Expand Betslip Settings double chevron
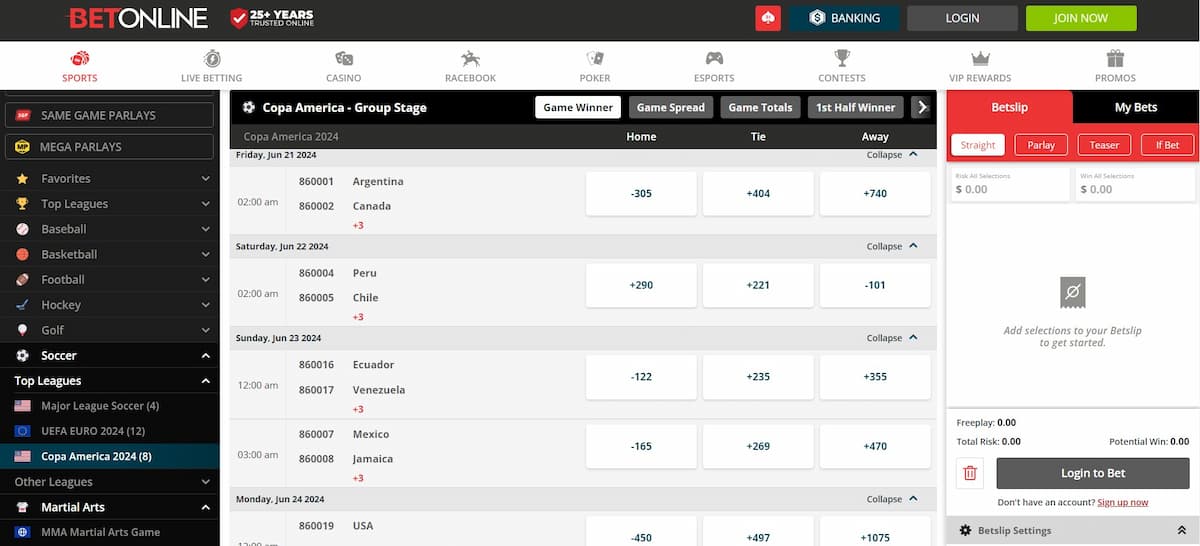 click(1182, 531)
